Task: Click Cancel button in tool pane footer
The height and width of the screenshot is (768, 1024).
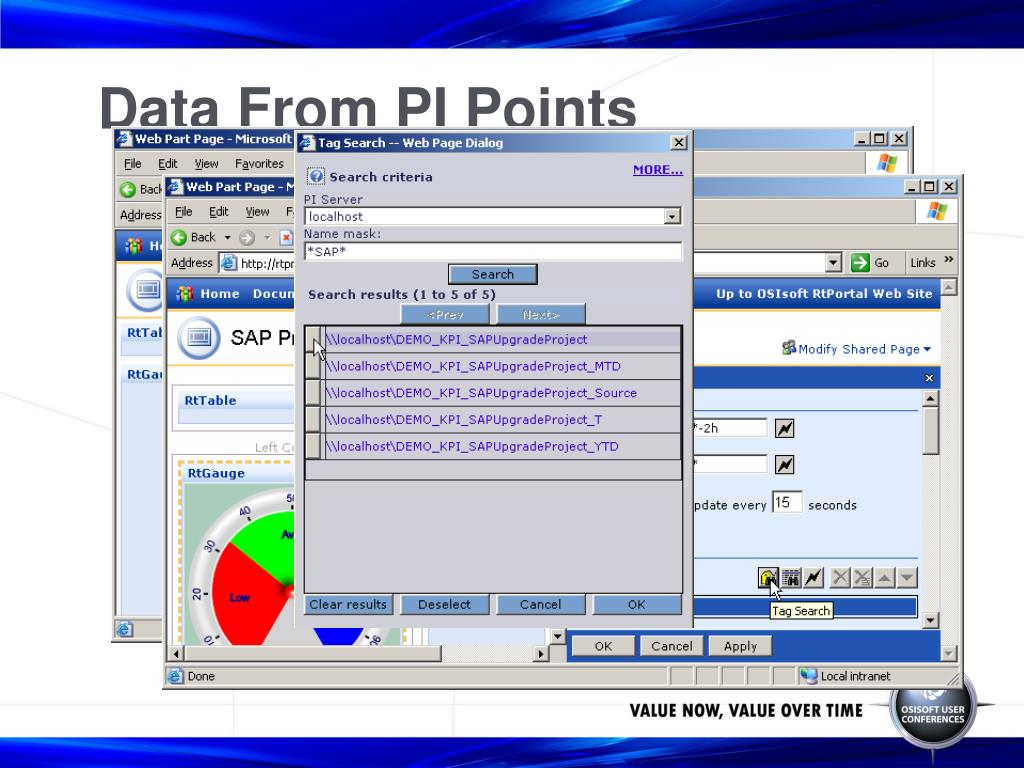Action: (671, 646)
